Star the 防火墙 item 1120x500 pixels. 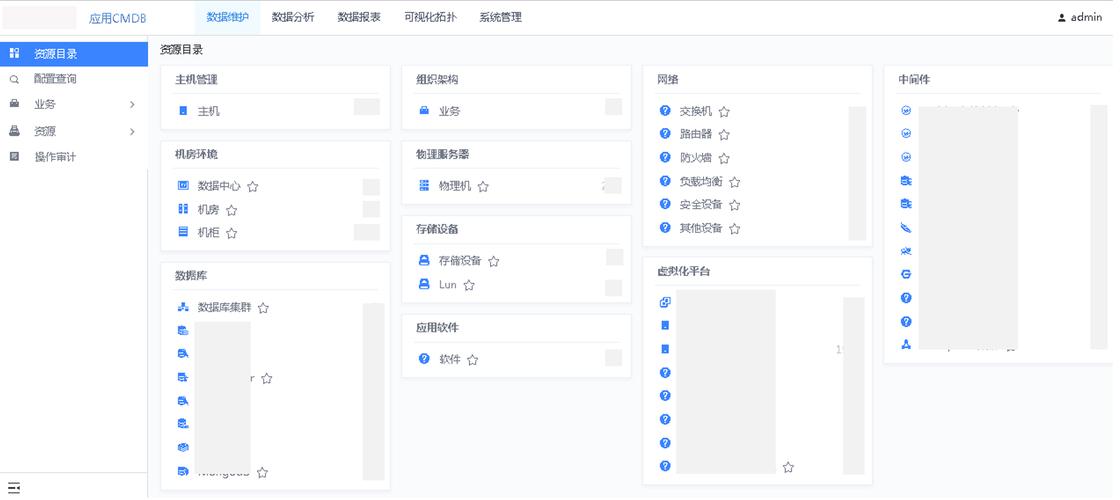(x=724, y=158)
